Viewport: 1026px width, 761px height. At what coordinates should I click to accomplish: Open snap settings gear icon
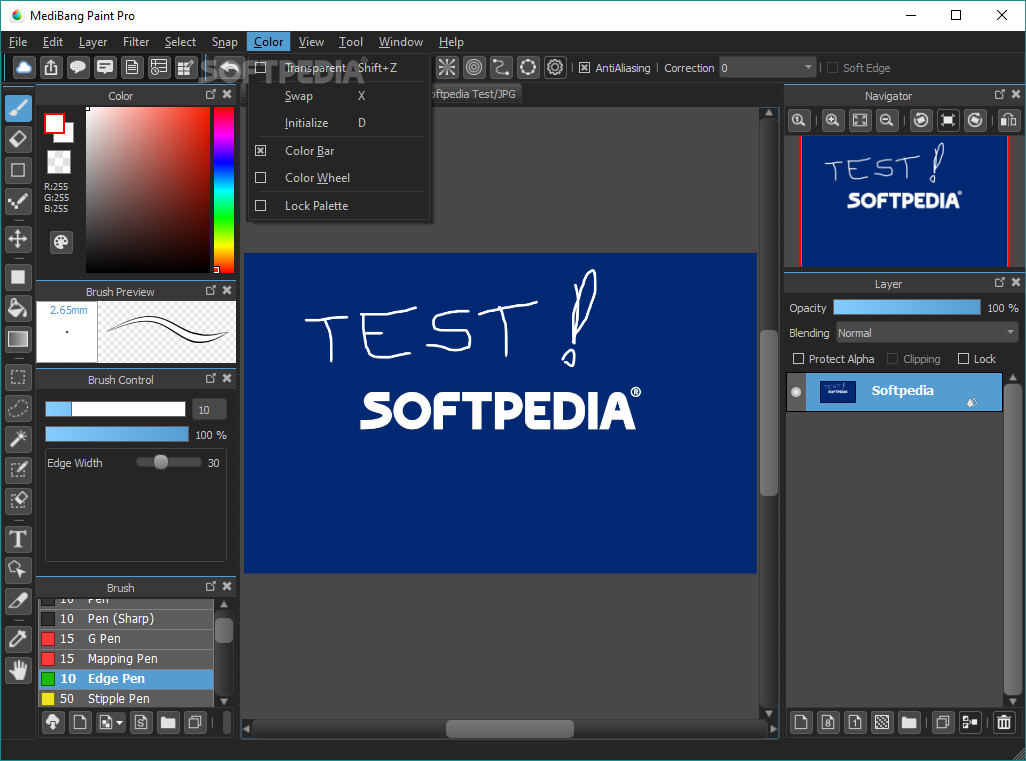coord(555,67)
